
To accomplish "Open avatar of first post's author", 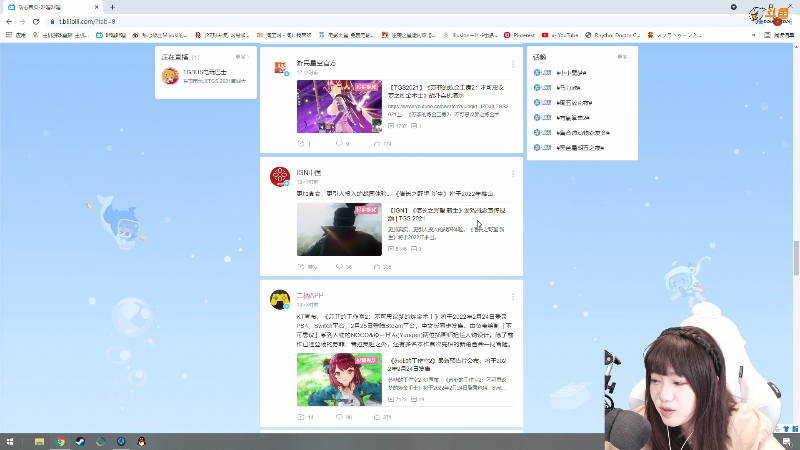I will (280, 67).
